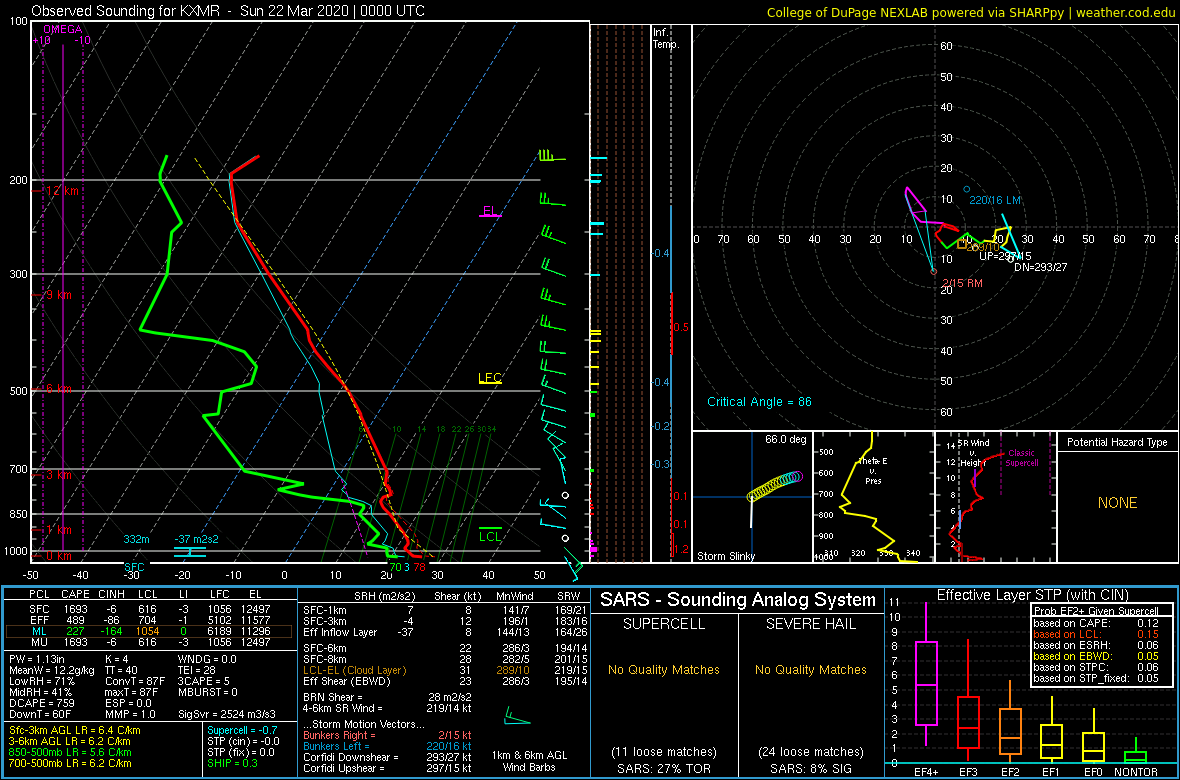This screenshot has height=780, width=1180.
Task: Click the yellow LFC level marker
Action: point(490,379)
